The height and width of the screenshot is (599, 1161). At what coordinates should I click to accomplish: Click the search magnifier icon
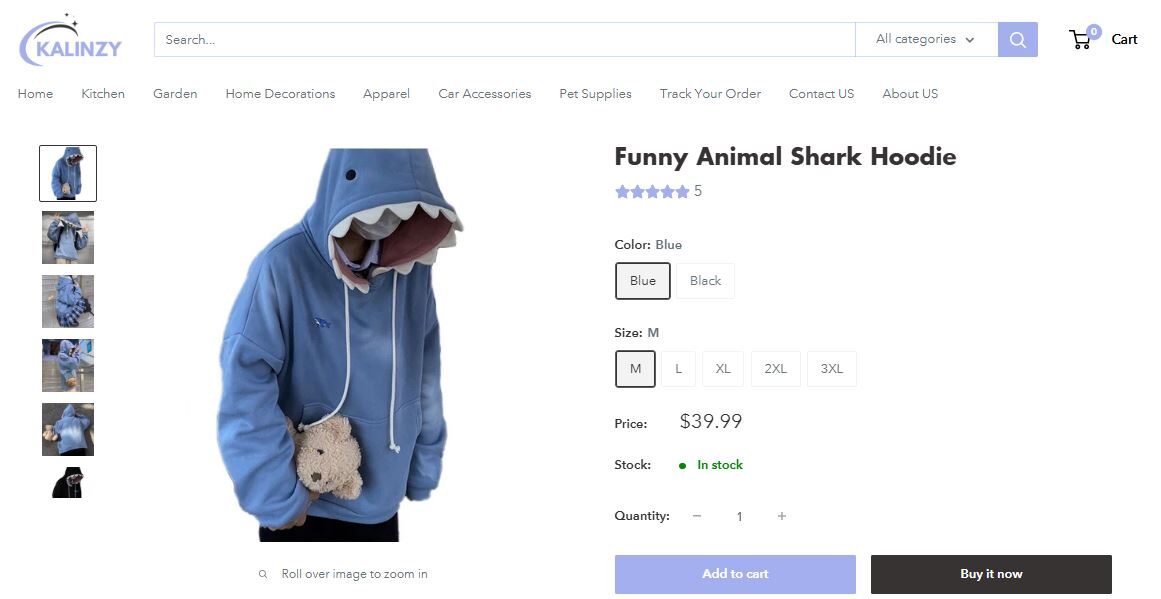coord(1017,39)
